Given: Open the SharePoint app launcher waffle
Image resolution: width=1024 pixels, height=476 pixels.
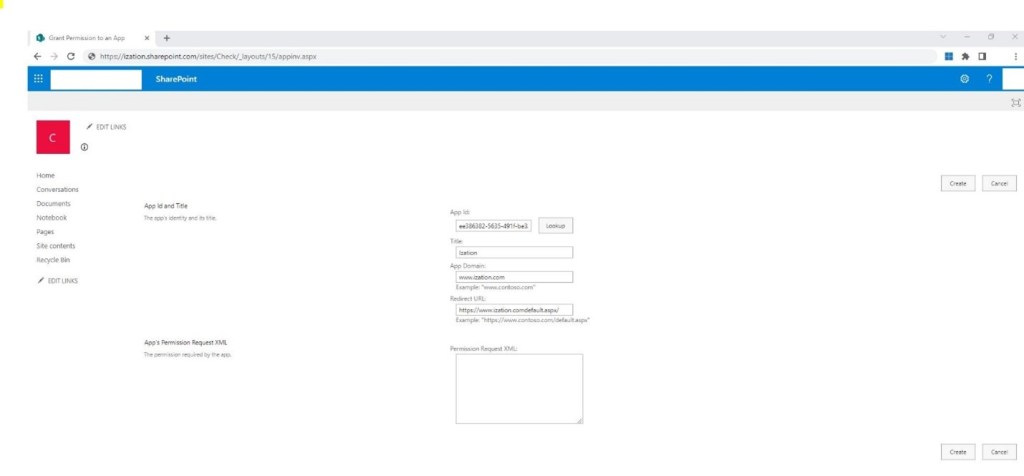Looking at the screenshot, I should [x=38, y=79].
